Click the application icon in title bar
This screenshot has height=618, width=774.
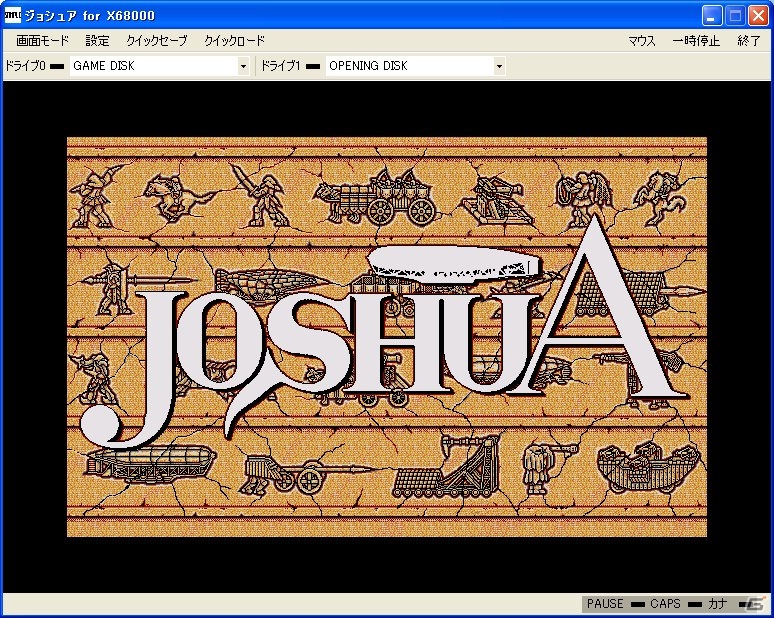(x=12, y=16)
